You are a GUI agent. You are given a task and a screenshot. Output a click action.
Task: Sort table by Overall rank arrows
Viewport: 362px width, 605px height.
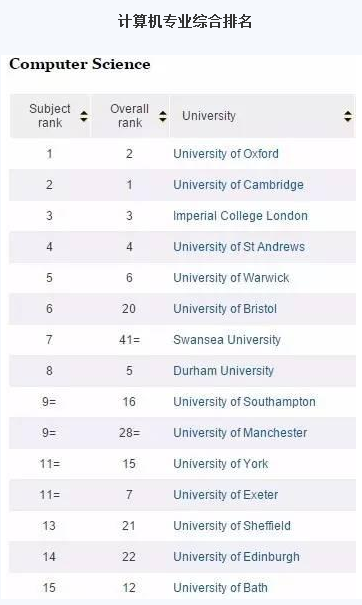(163, 116)
